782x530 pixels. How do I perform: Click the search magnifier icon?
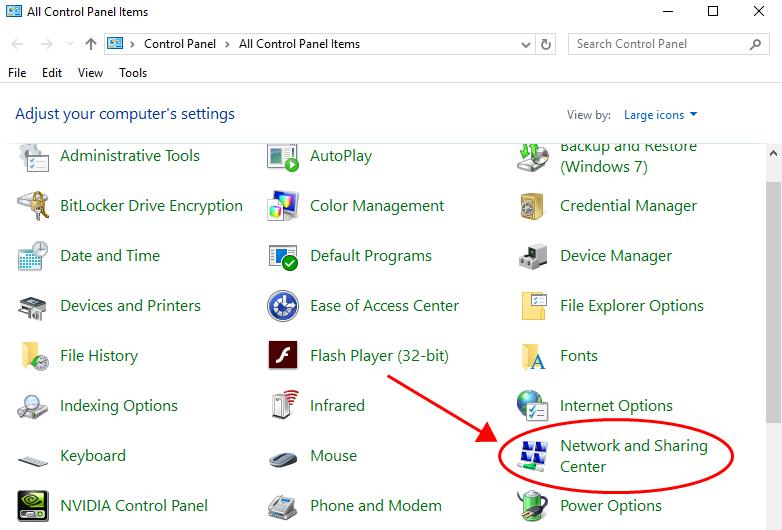756,44
